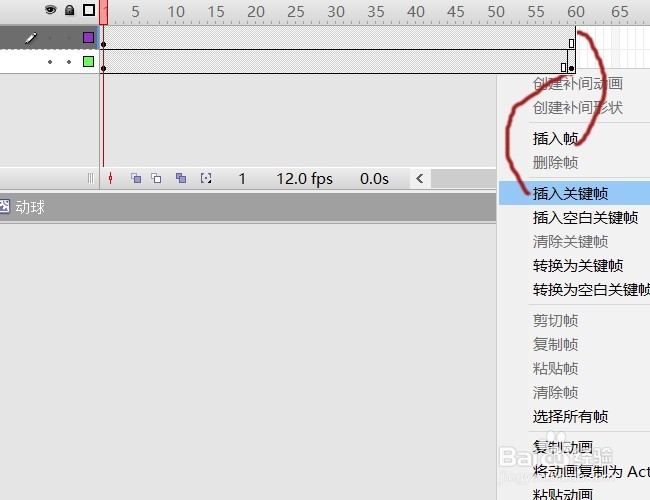Click the eye show/hide all layers icon
This screenshot has height=500, width=650.
tap(51, 10)
